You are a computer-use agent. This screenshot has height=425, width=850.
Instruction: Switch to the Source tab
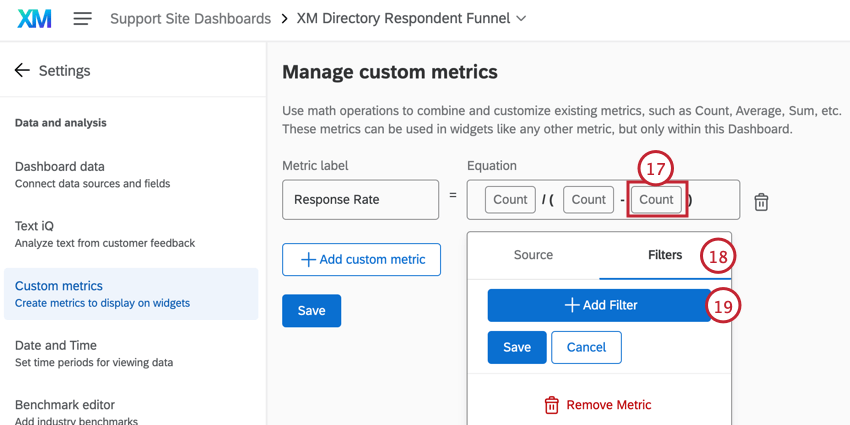click(533, 255)
